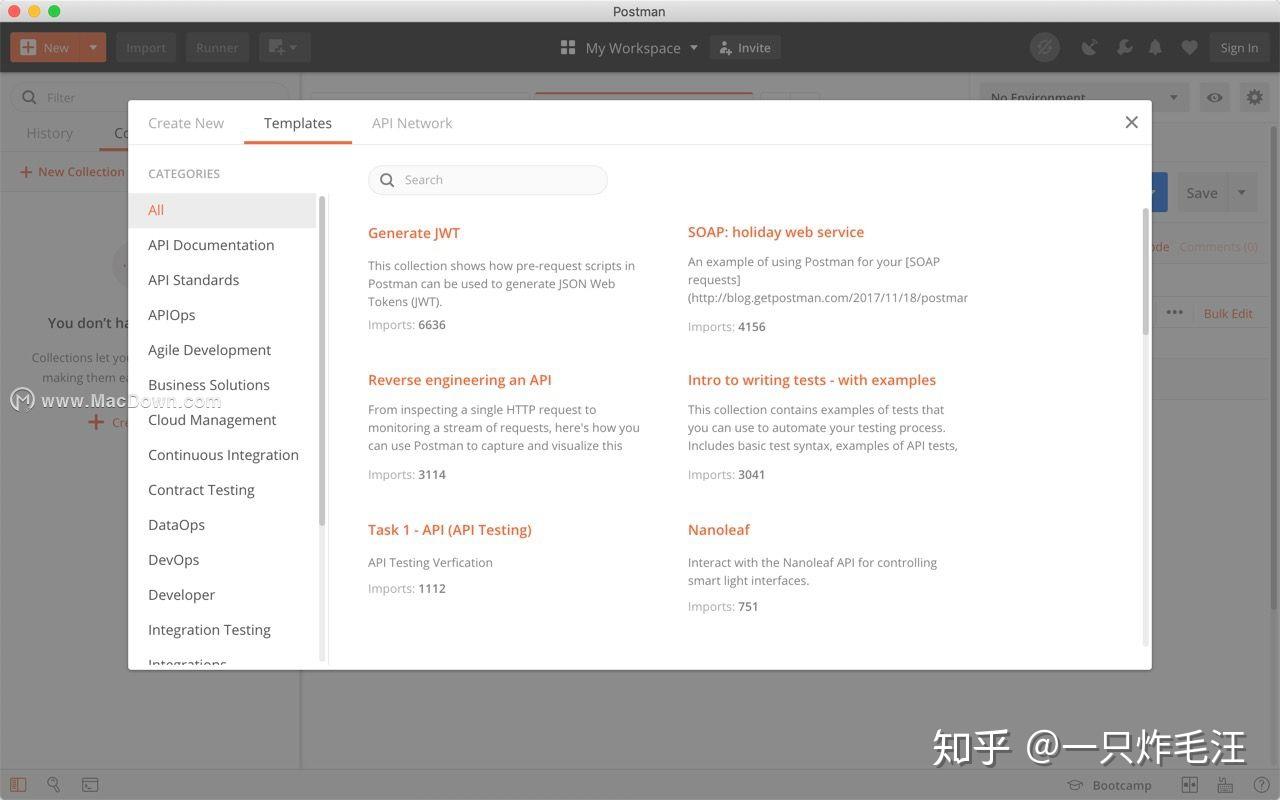Toggle sidebar visibility in status bar
The width and height of the screenshot is (1280, 800).
click(18, 785)
